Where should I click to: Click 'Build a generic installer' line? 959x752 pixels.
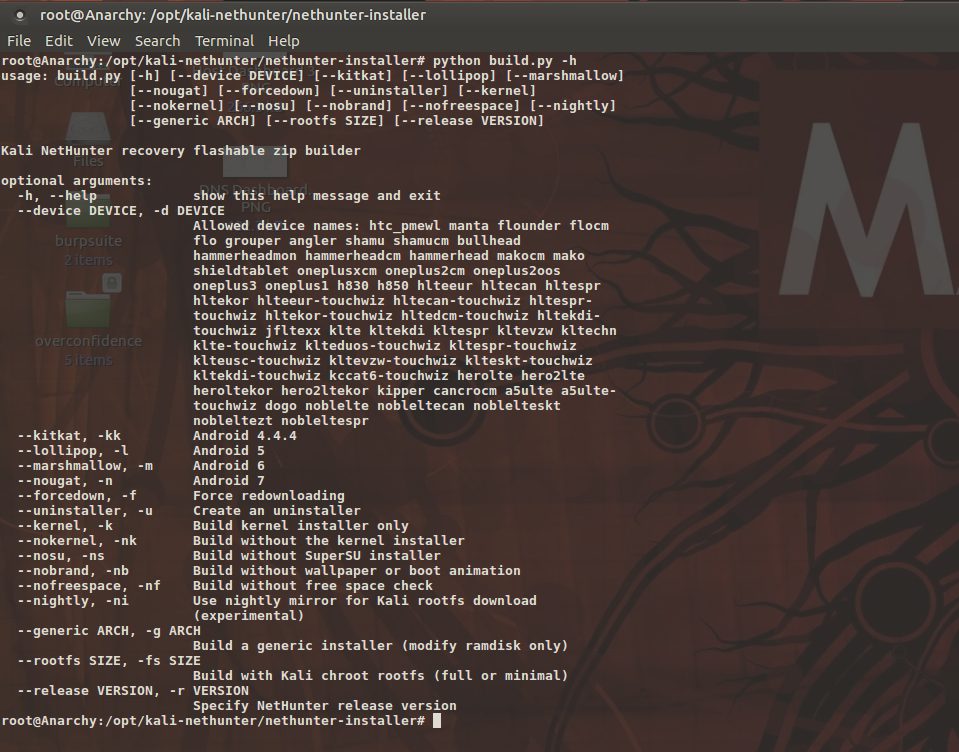[380, 646]
